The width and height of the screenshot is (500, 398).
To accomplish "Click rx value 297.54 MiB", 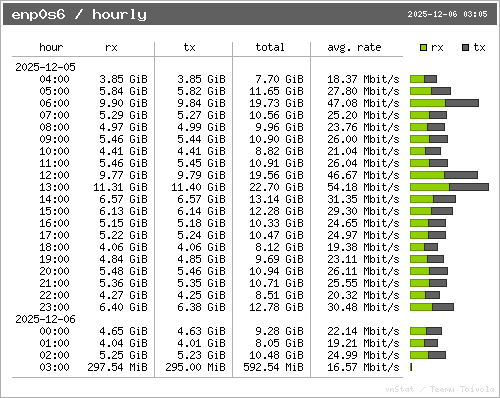I will [x=117, y=367].
